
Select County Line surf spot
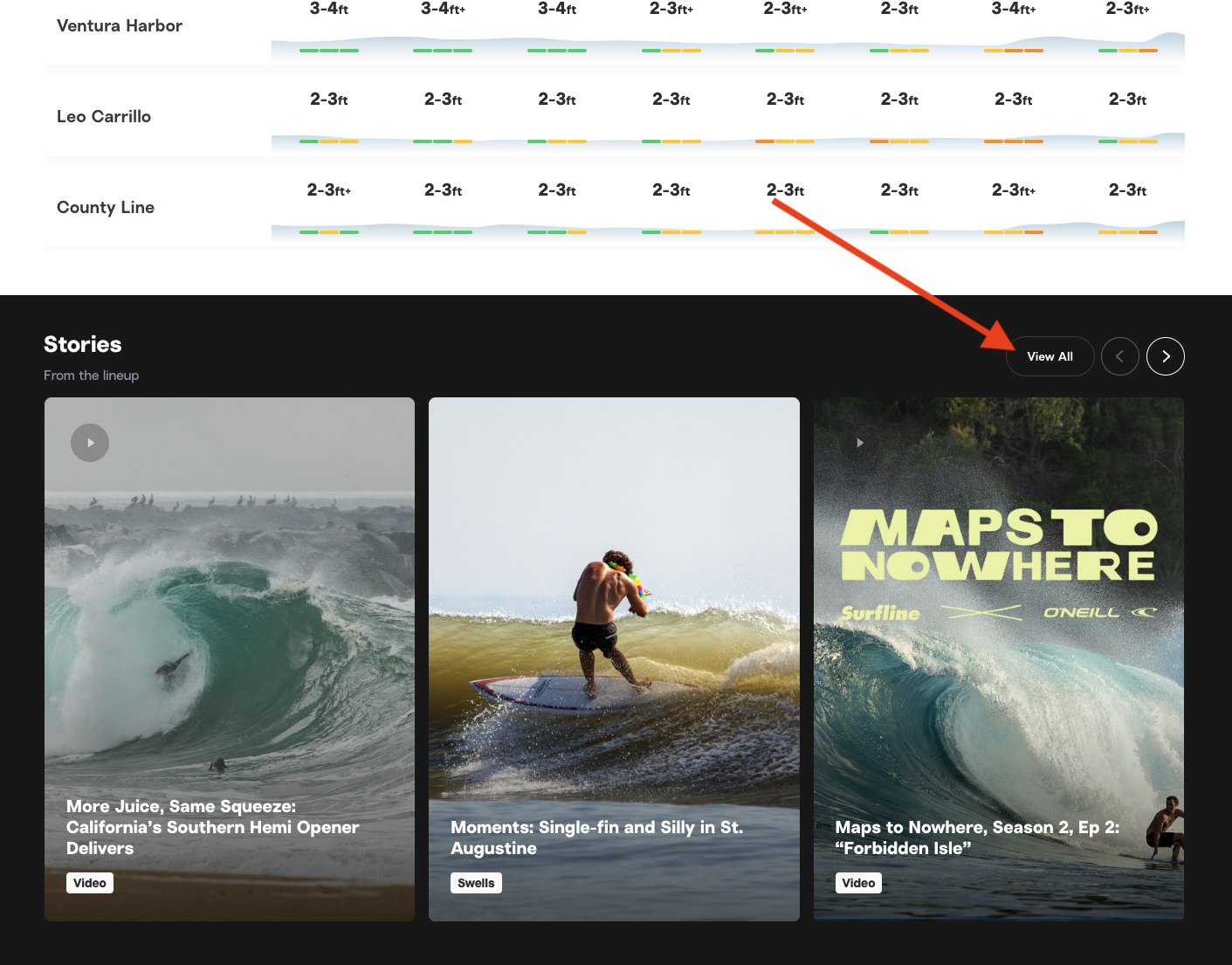tap(106, 208)
